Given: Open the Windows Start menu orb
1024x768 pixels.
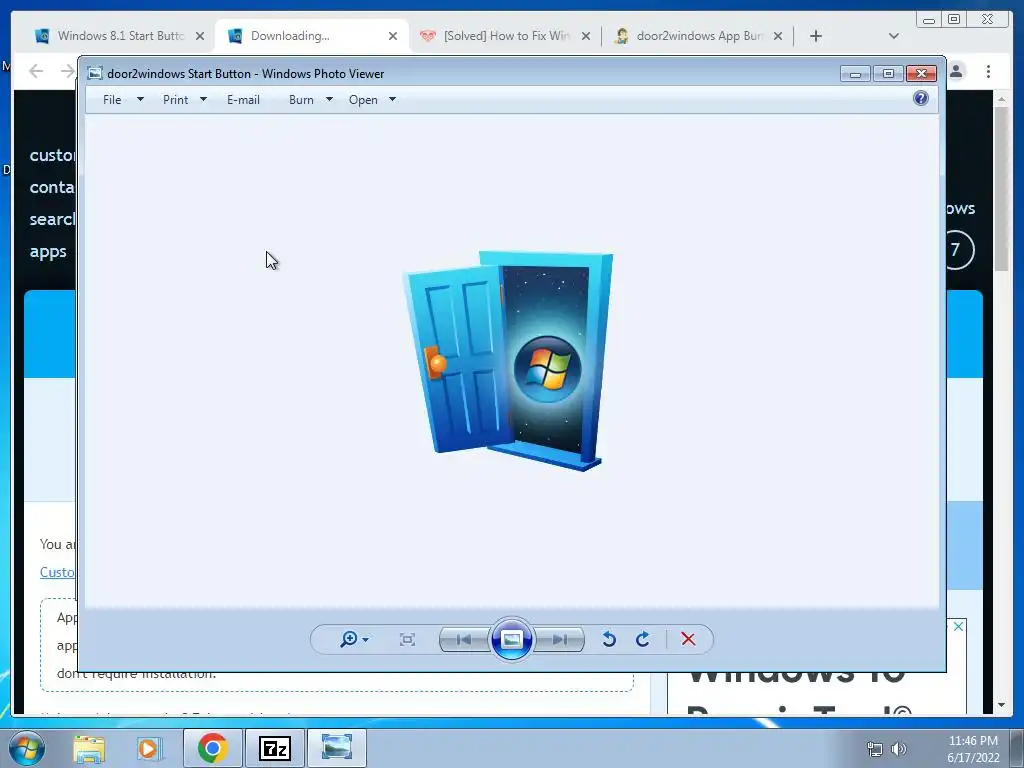Looking at the screenshot, I should 26,748.
